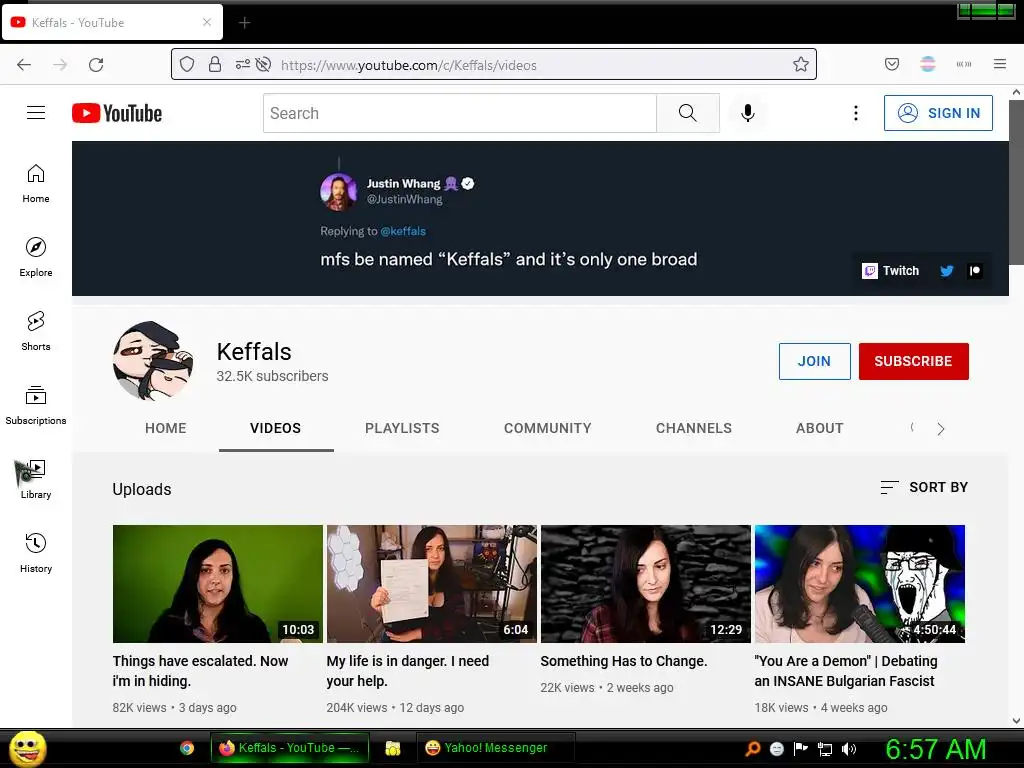
Task: Bookmark page with star icon
Action: click(x=801, y=64)
